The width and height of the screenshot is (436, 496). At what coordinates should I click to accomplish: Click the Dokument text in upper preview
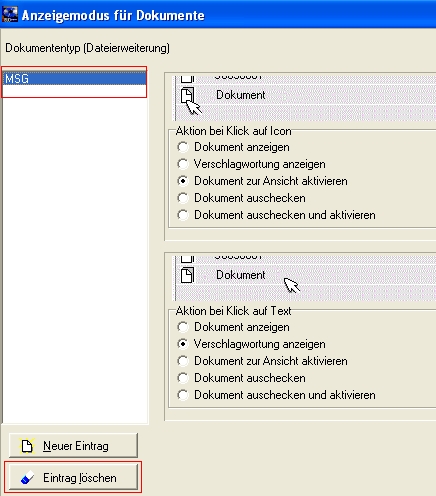[x=241, y=95]
